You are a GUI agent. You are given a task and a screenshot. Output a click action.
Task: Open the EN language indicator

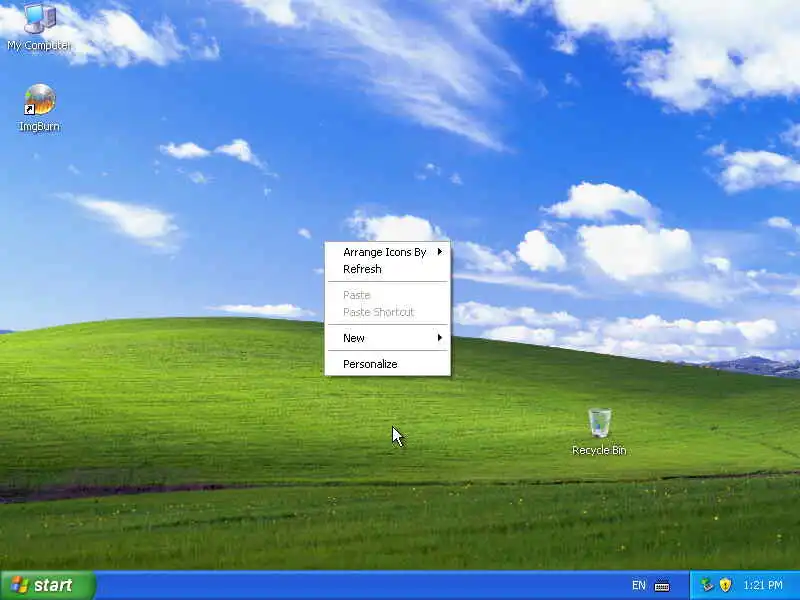(x=639, y=585)
